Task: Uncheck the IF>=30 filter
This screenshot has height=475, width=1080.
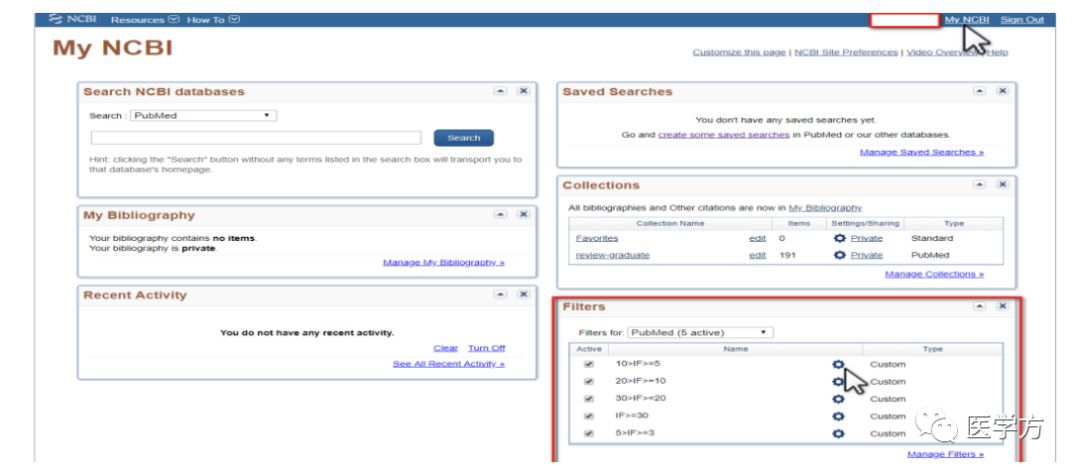Action: [x=589, y=416]
